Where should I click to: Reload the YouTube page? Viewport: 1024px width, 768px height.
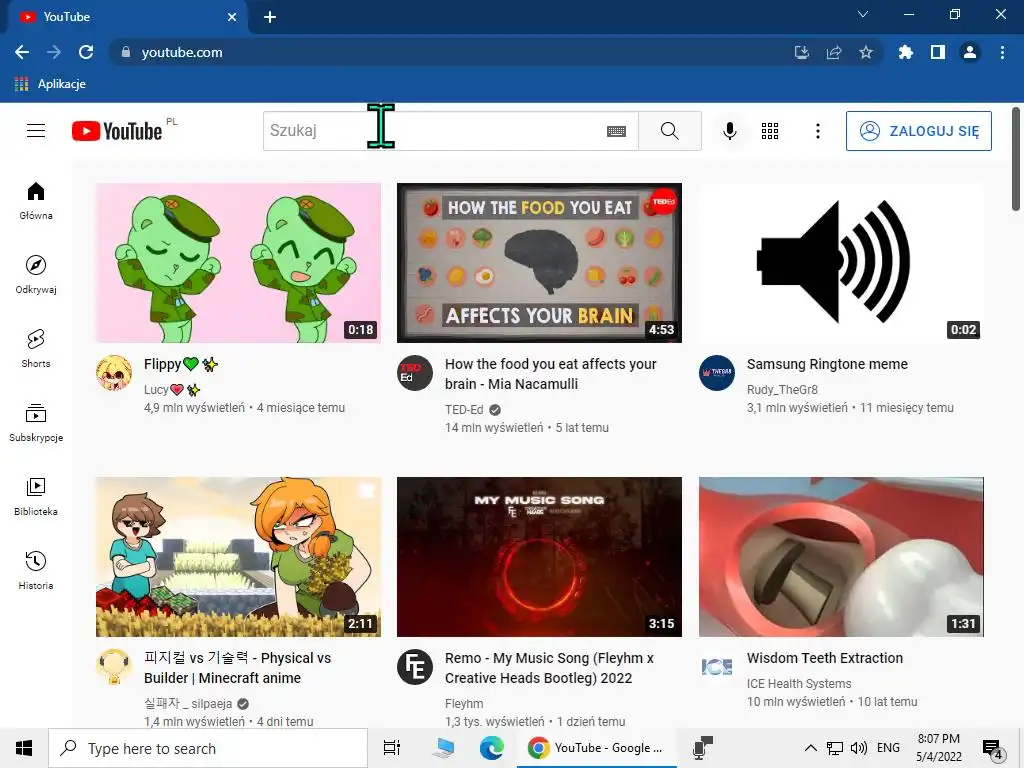[x=86, y=52]
